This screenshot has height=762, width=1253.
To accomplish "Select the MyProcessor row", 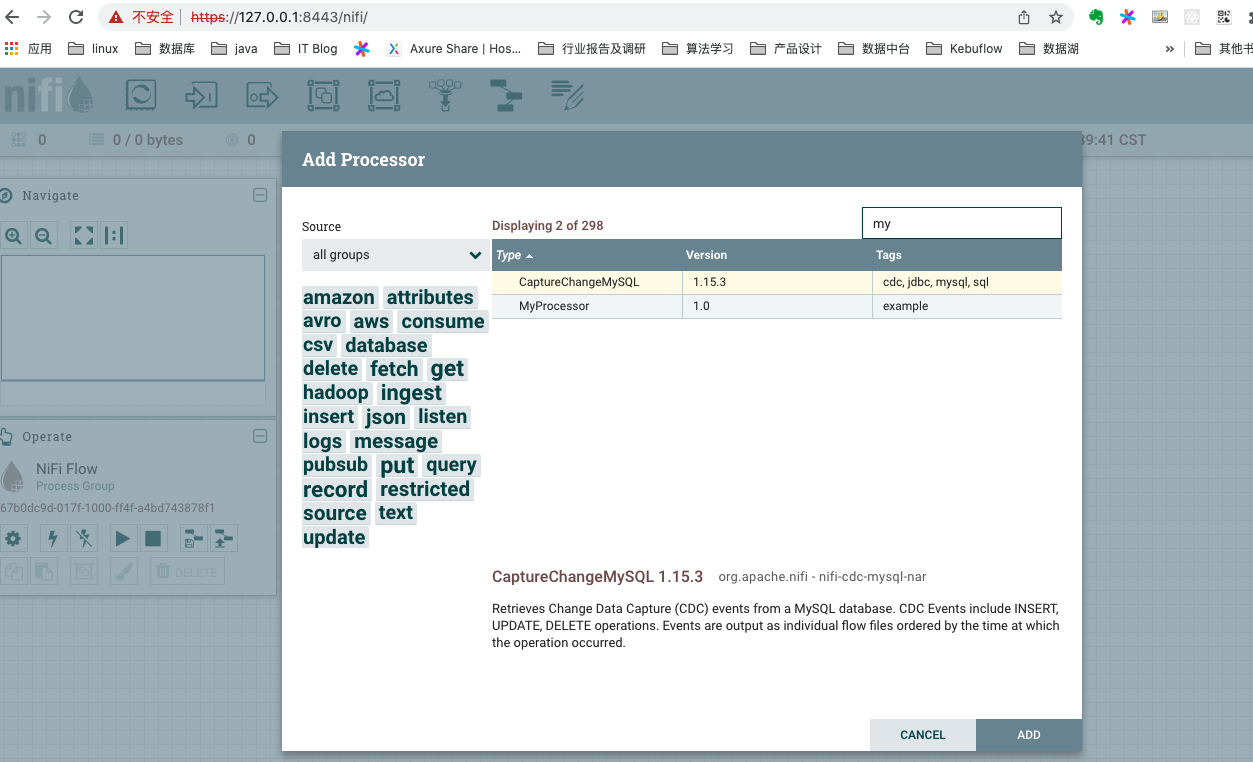I will click(776, 306).
